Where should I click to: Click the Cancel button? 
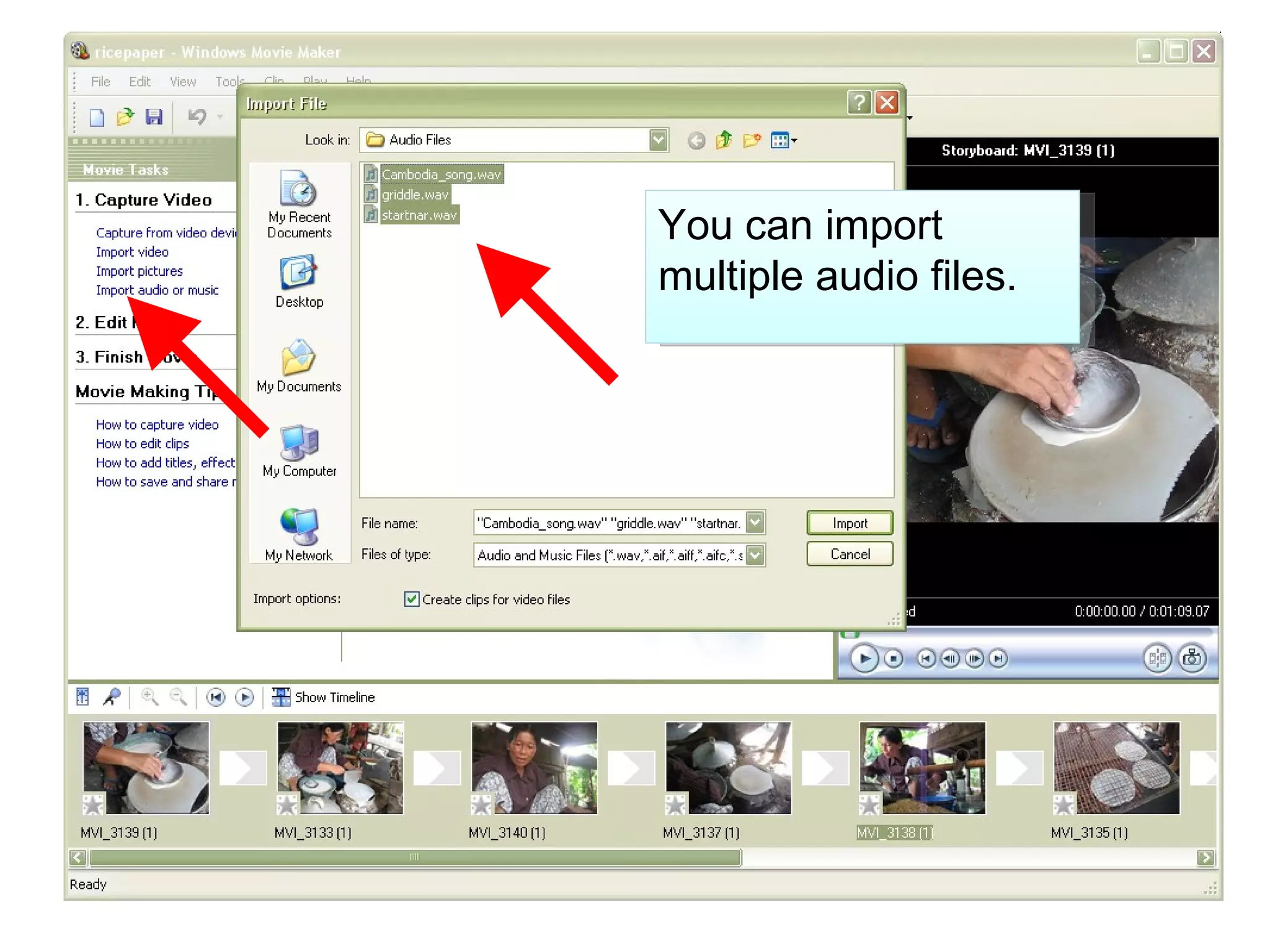(x=850, y=554)
